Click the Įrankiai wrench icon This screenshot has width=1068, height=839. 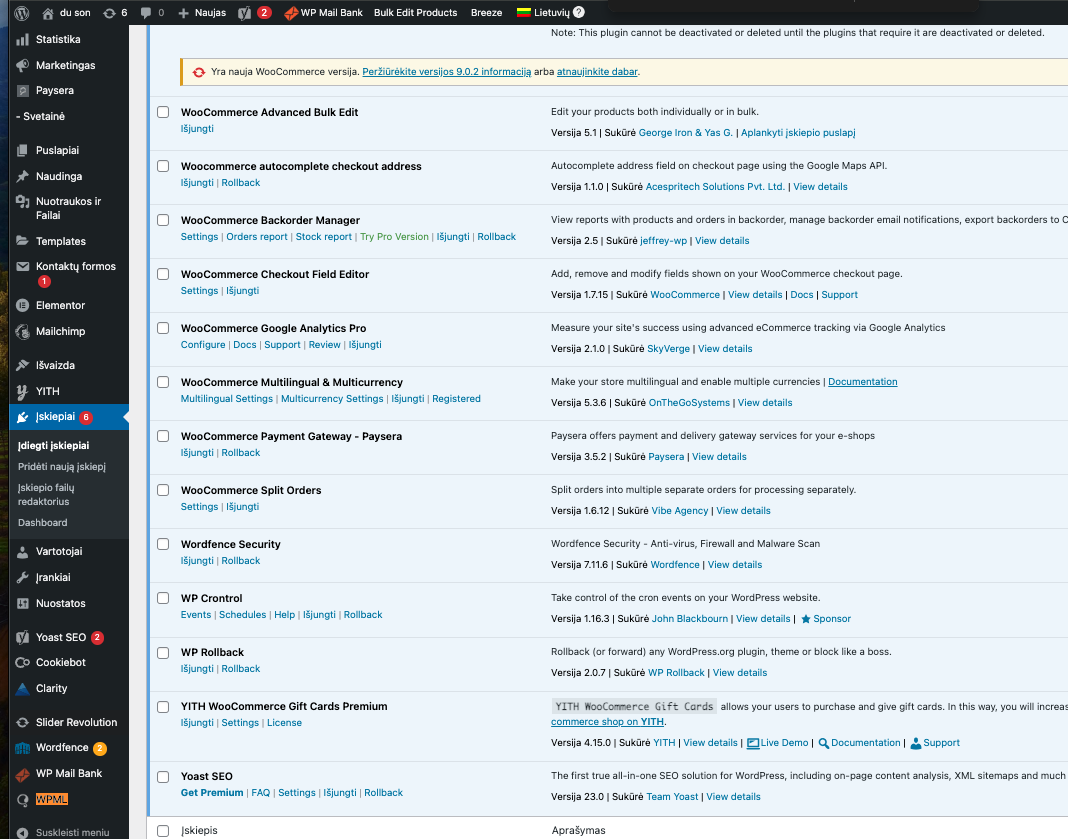pyautogui.click(x=22, y=577)
